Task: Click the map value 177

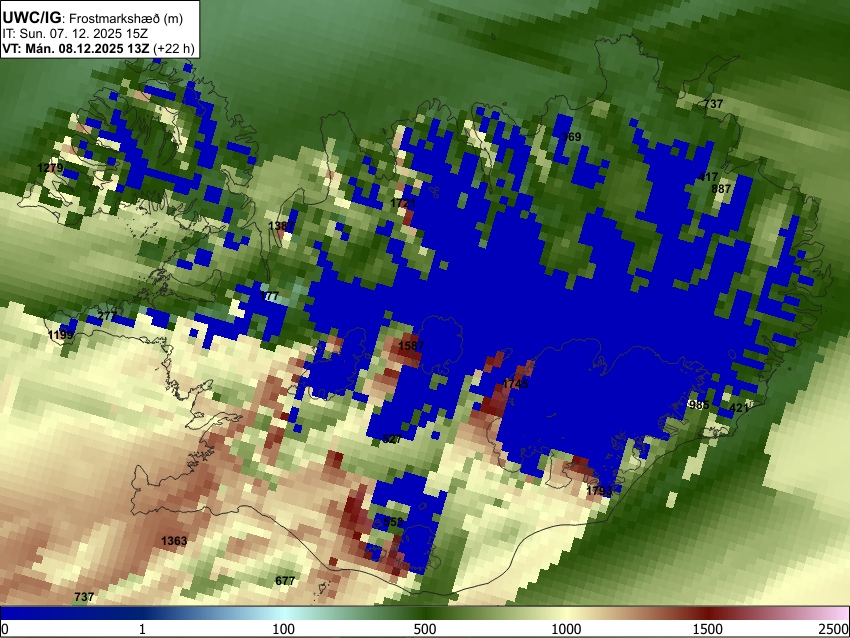Action: [x=269, y=297]
